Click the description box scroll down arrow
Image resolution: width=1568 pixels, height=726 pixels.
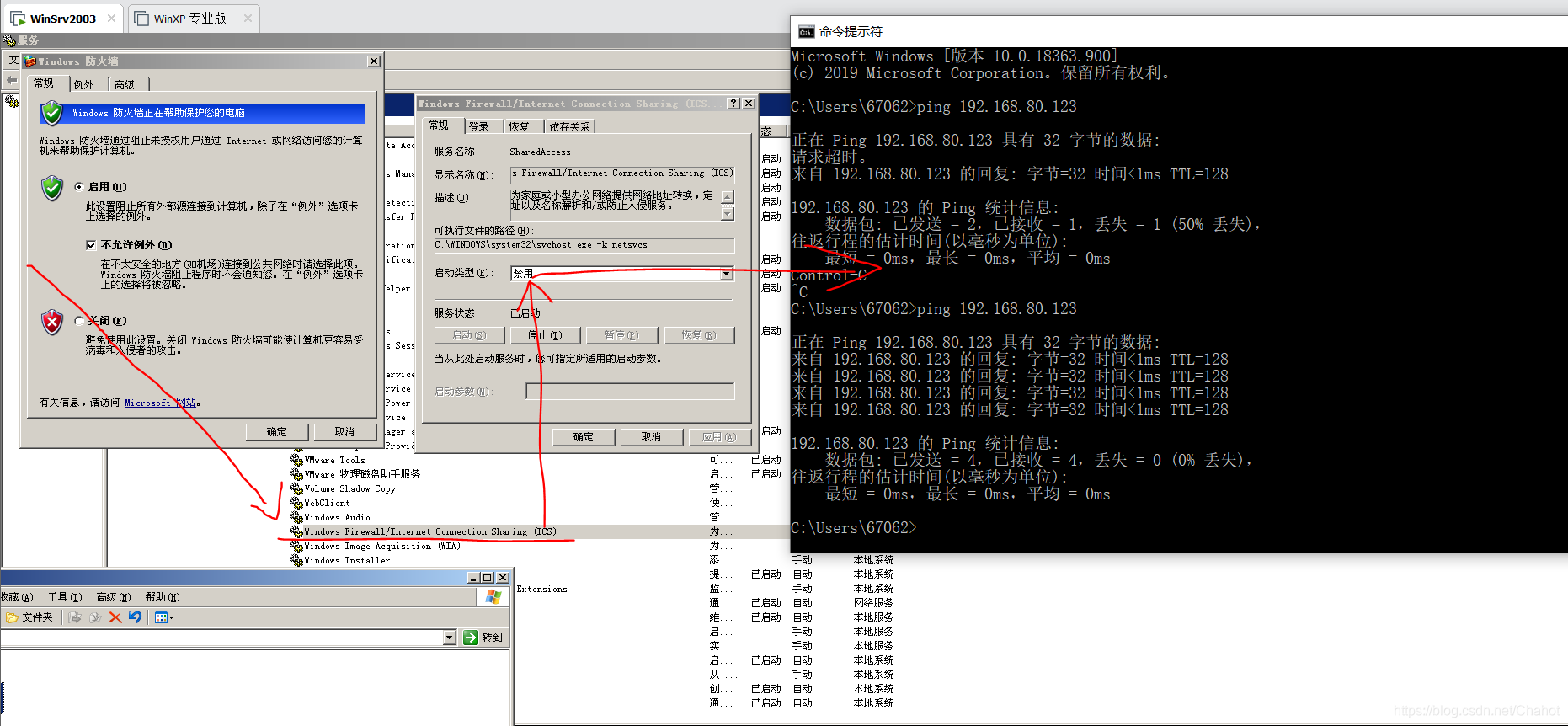728,214
